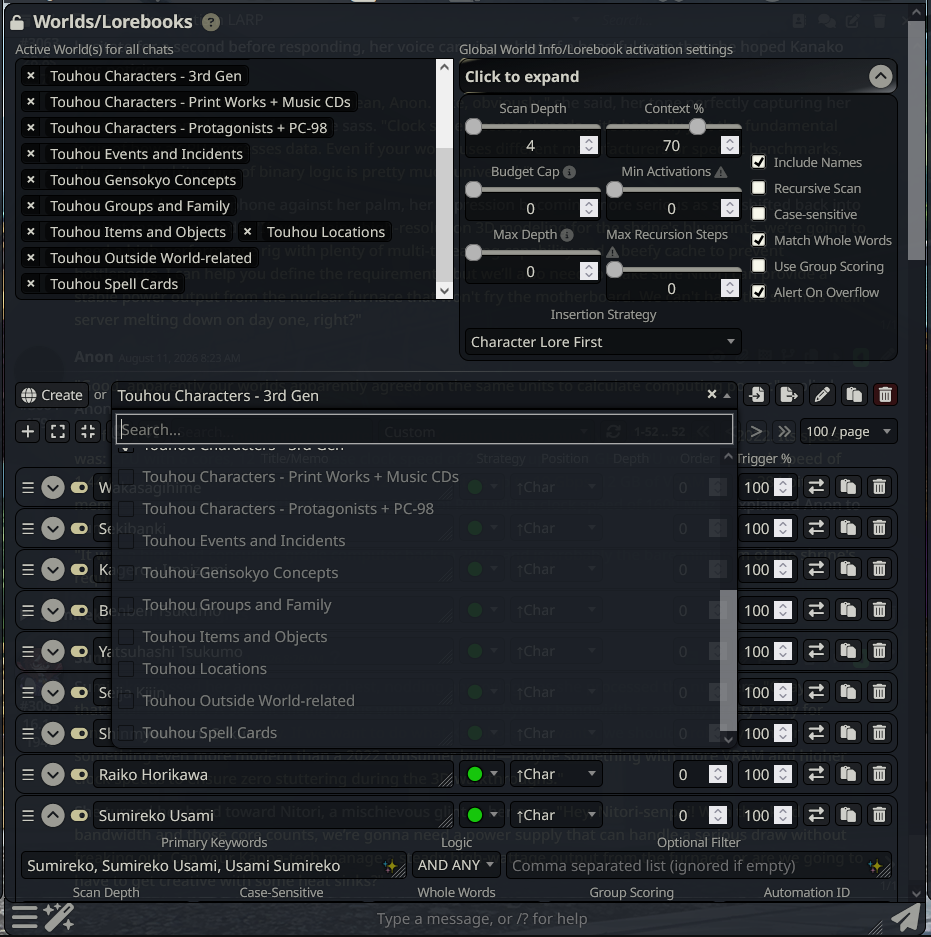Click the send message paper plane icon
Image resolution: width=931 pixels, height=937 pixels.
point(906,917)
